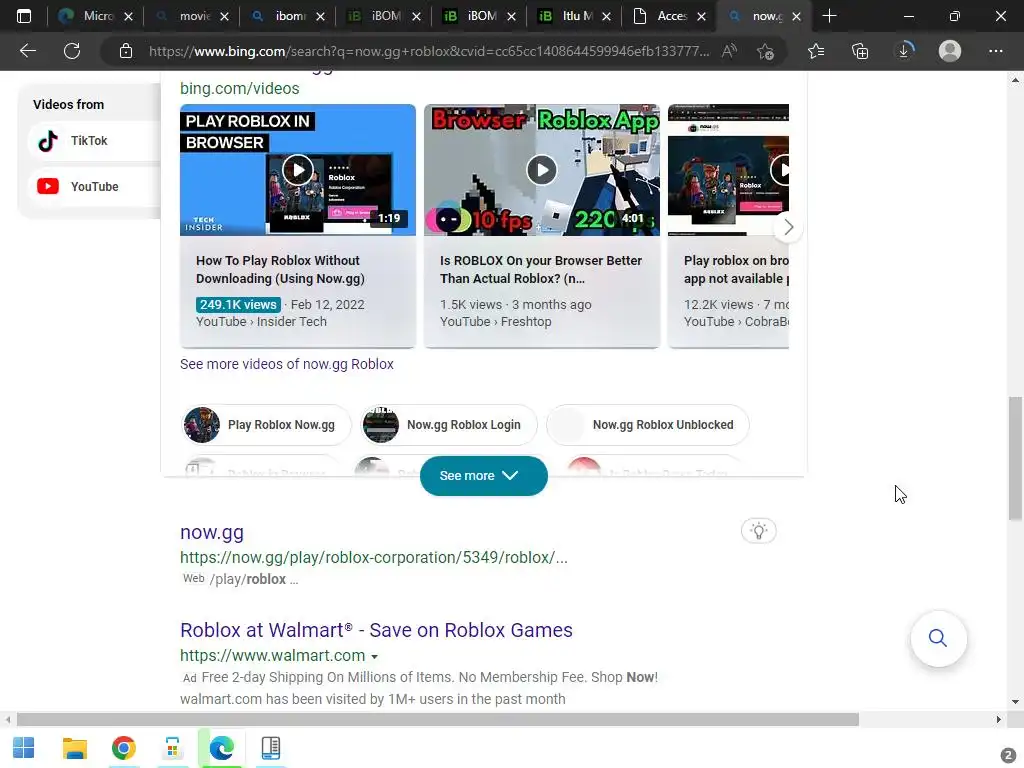Open the now.gg play roblox URL
This screenshot has width=1024, height=768.
[374, 558]
